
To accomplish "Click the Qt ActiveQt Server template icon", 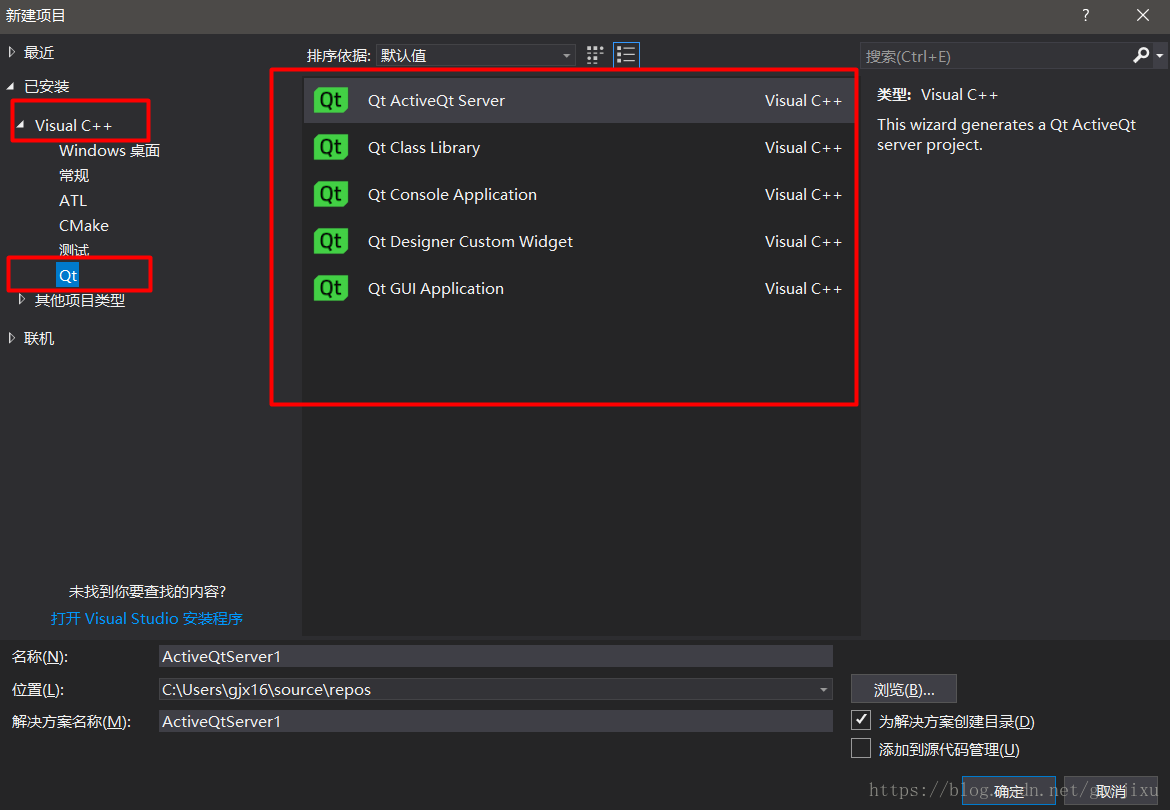I will pos(331,100).
